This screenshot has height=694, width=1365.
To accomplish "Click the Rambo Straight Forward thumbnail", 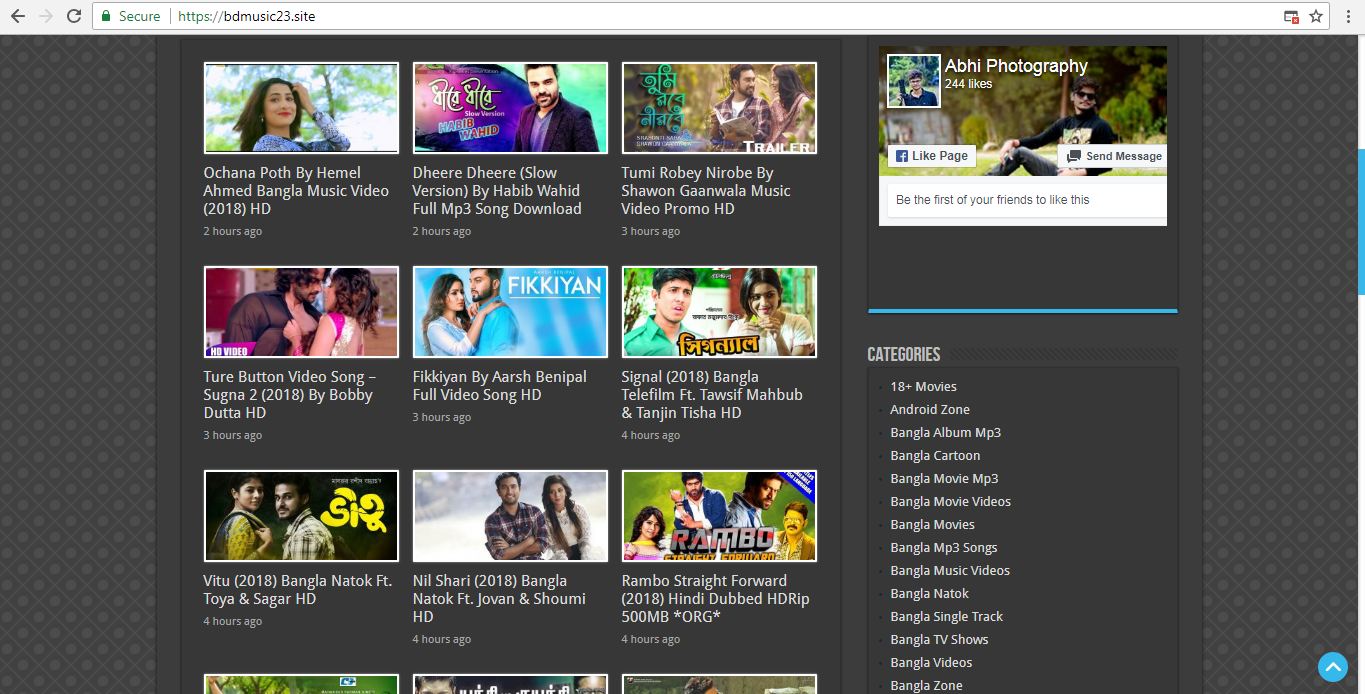I will pos(719,515).
